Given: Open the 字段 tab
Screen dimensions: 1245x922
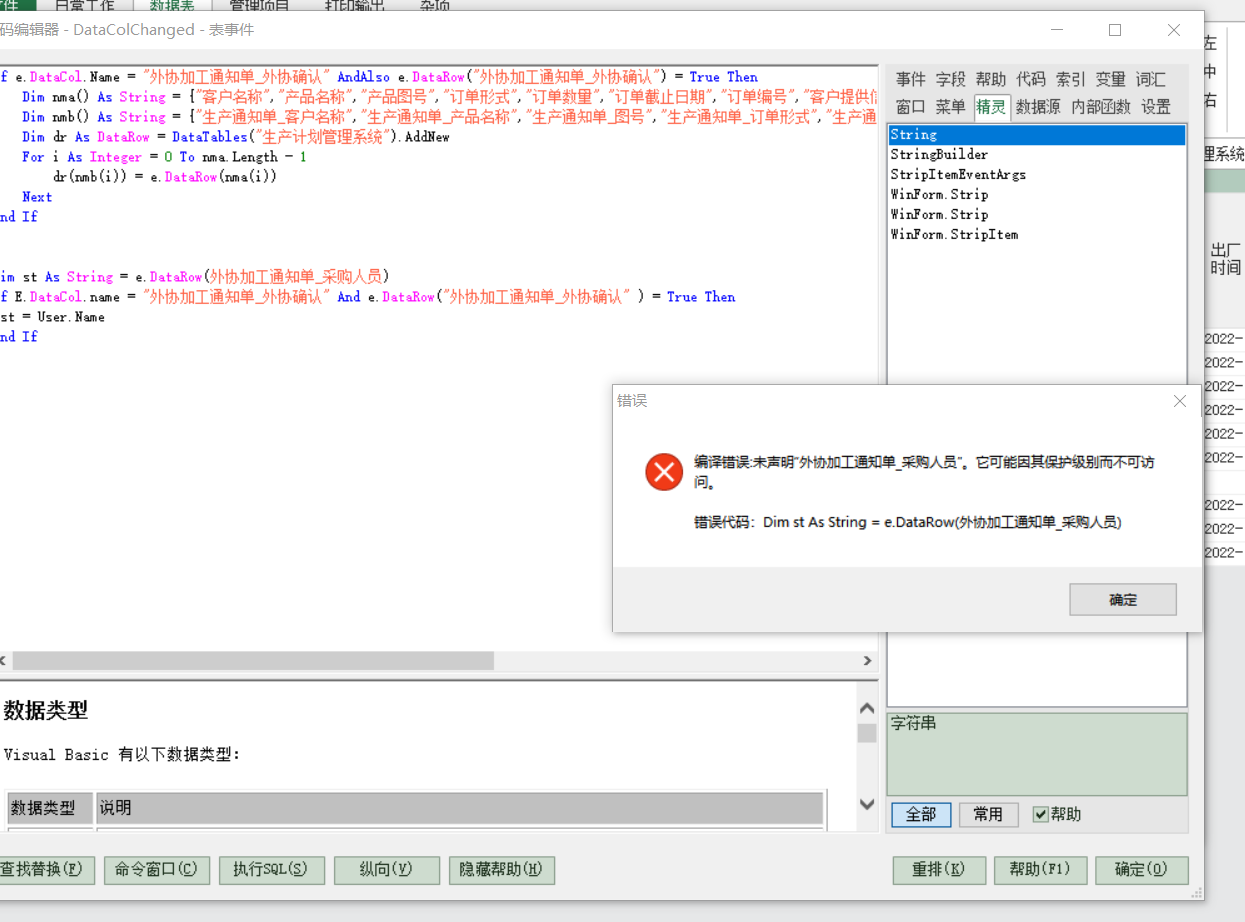Looking at the screenshot, I should [950, 79].
